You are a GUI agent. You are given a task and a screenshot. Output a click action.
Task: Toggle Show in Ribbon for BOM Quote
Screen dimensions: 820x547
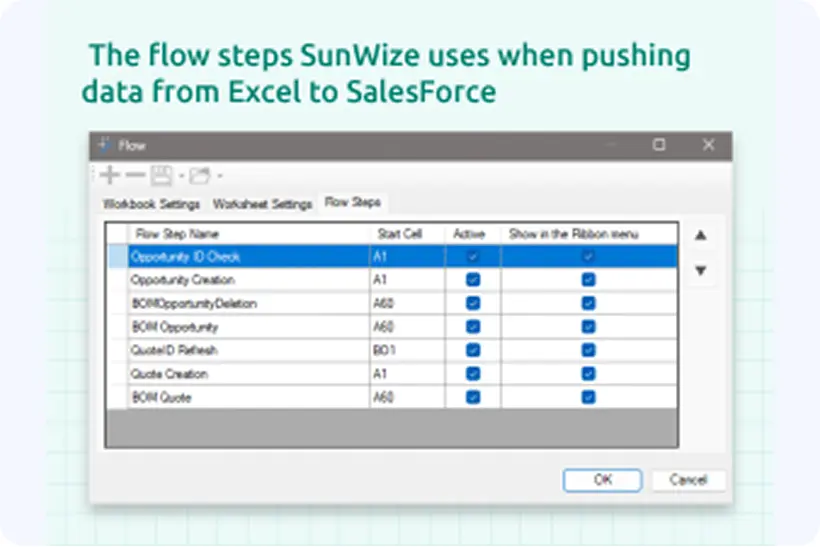click(x=589, y=397)
